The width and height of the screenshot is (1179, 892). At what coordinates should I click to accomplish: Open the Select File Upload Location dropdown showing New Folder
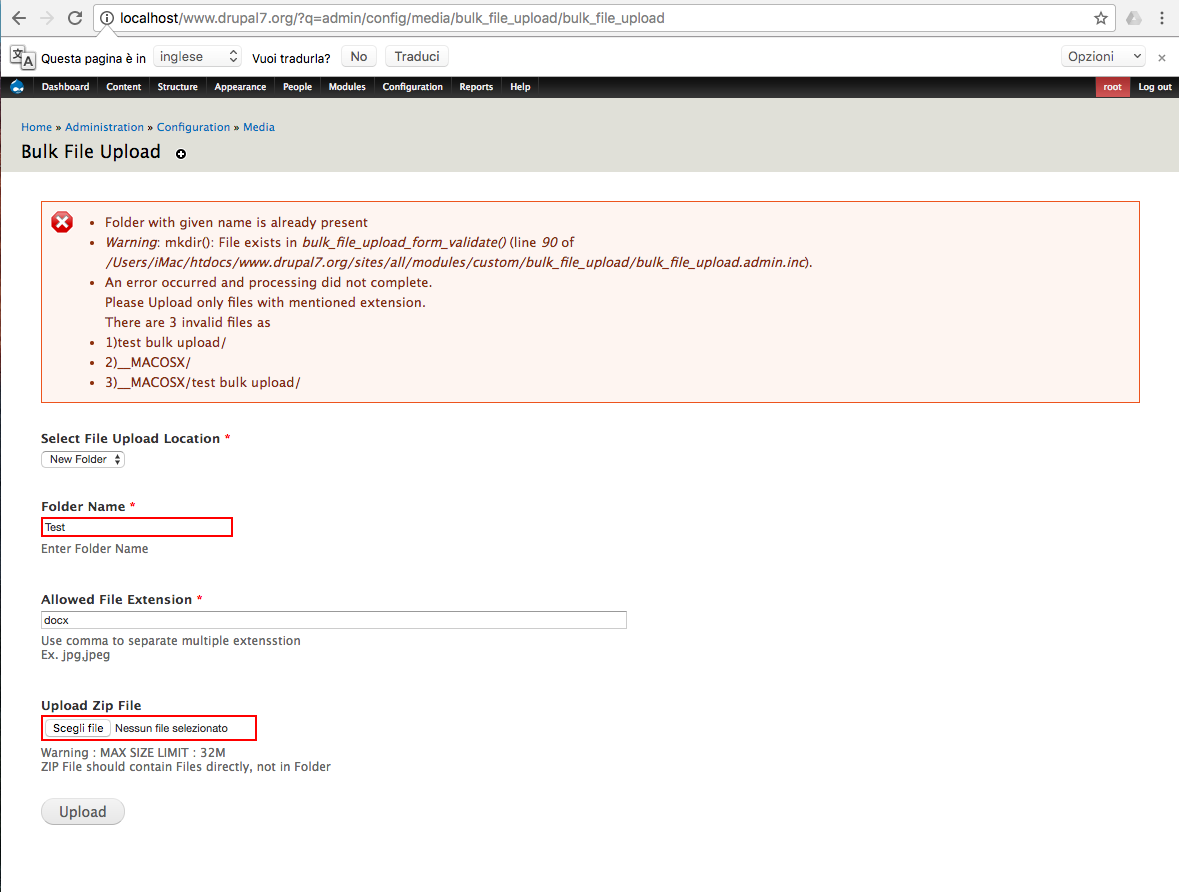[x=82, y=459]
